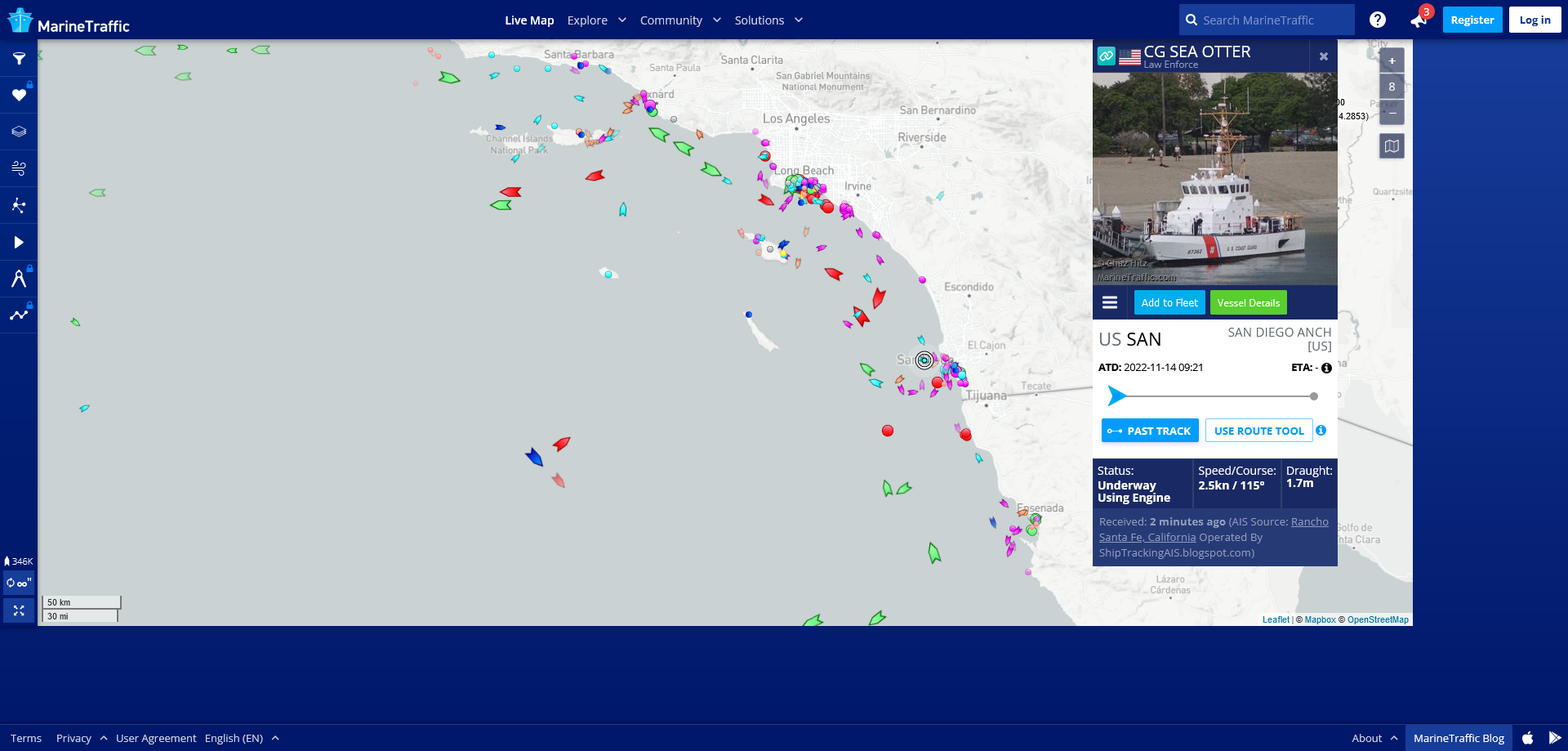Open the MarineTraffic Blog link
Screen dimensions: 1568x751
1459,738
